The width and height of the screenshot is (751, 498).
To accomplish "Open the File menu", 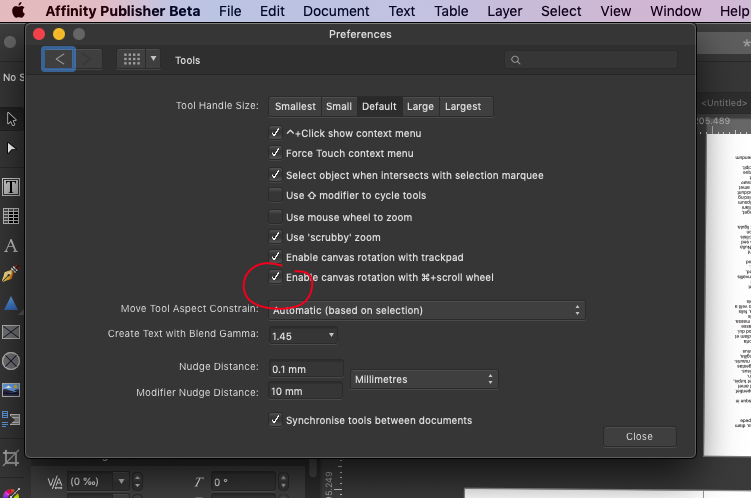I will click(230, 11).
